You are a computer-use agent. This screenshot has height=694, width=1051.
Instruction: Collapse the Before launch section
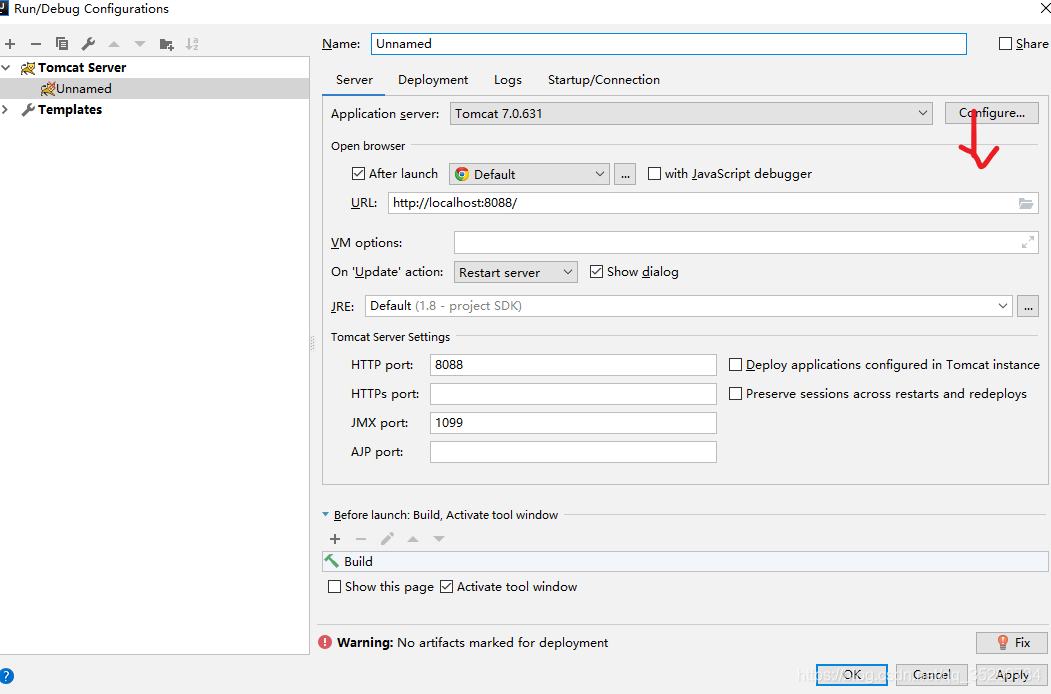(x=326, y=515)
